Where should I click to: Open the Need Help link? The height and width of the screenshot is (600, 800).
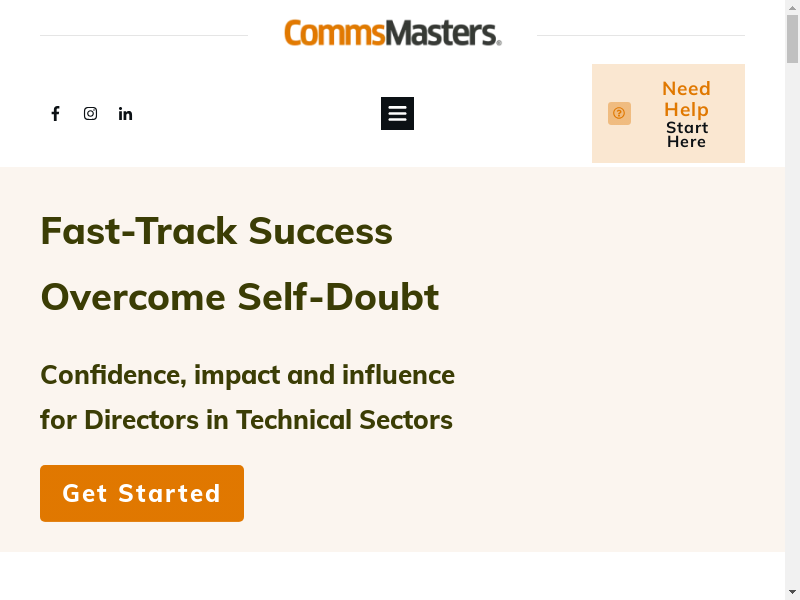point(686,99)
